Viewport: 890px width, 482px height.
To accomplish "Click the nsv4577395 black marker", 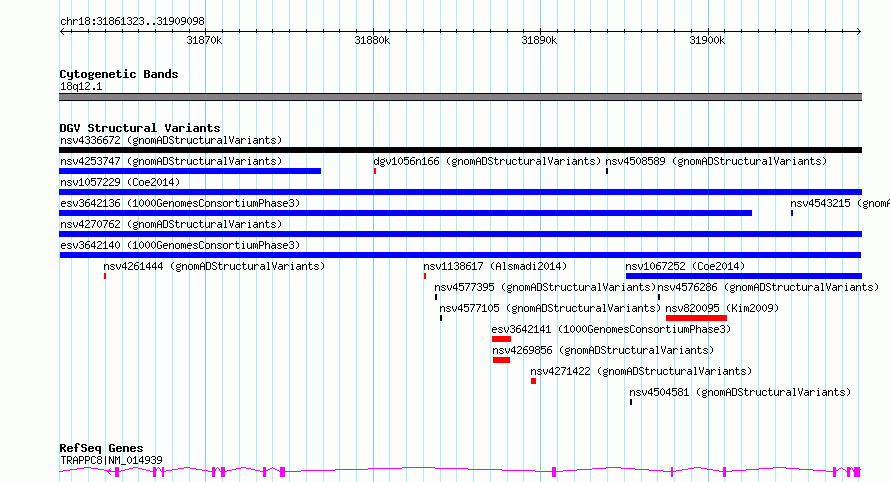I will 436,297.
